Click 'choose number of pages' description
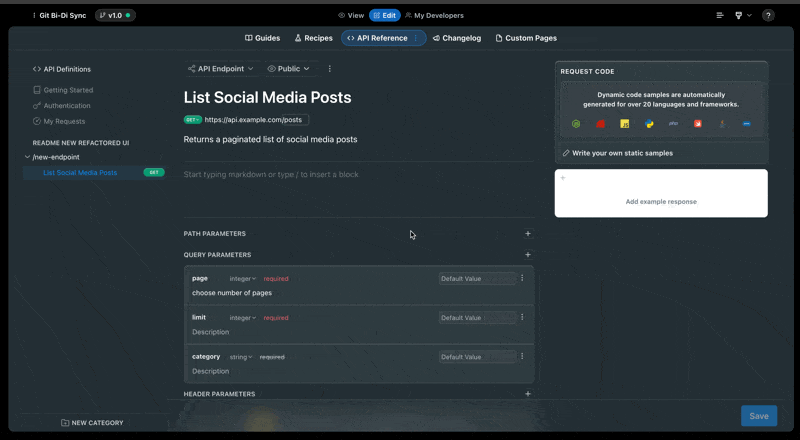Screen dimensions: 800x440 232,292
